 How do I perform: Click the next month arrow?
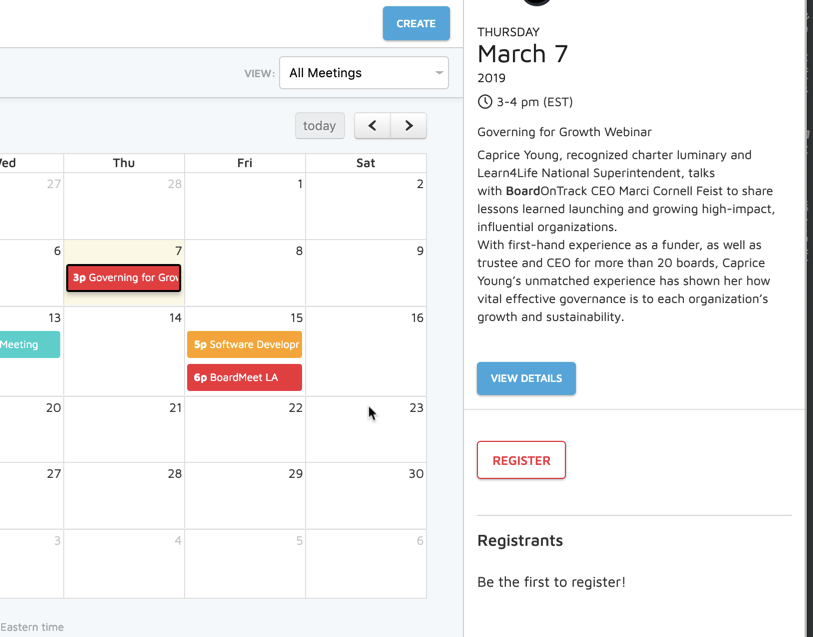409,126
